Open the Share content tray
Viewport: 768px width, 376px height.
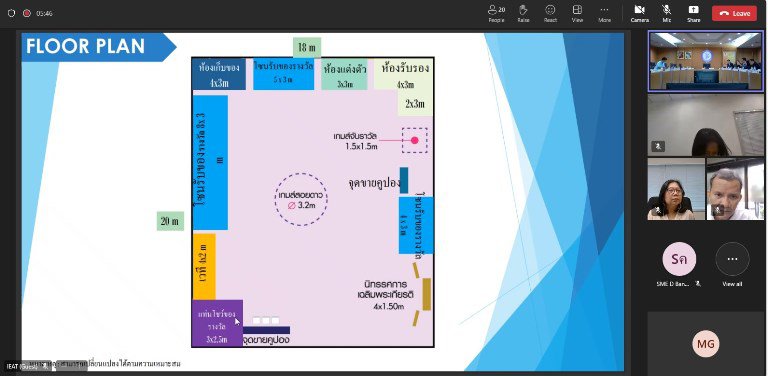694,13
